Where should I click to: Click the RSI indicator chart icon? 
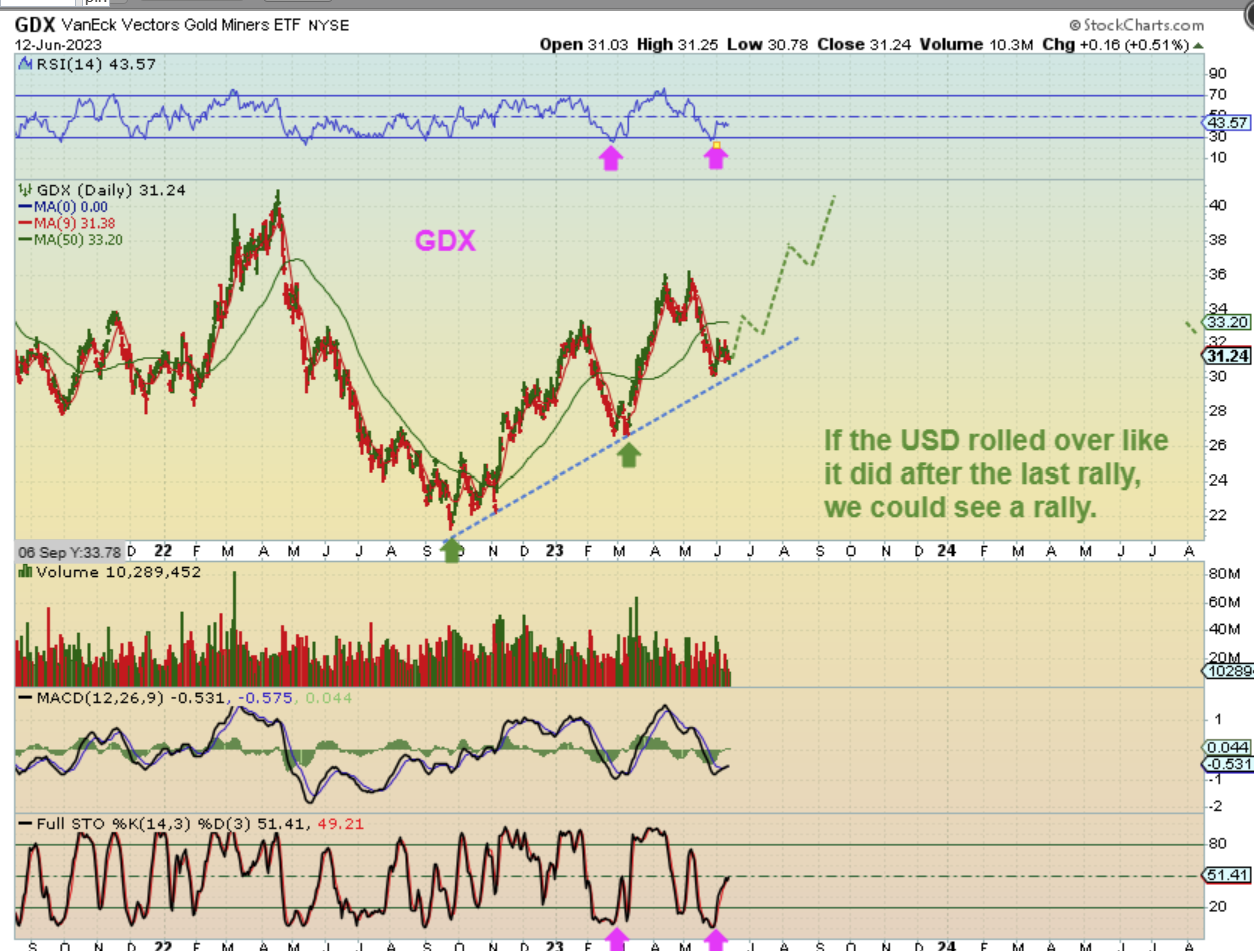[x=24, y=64]
